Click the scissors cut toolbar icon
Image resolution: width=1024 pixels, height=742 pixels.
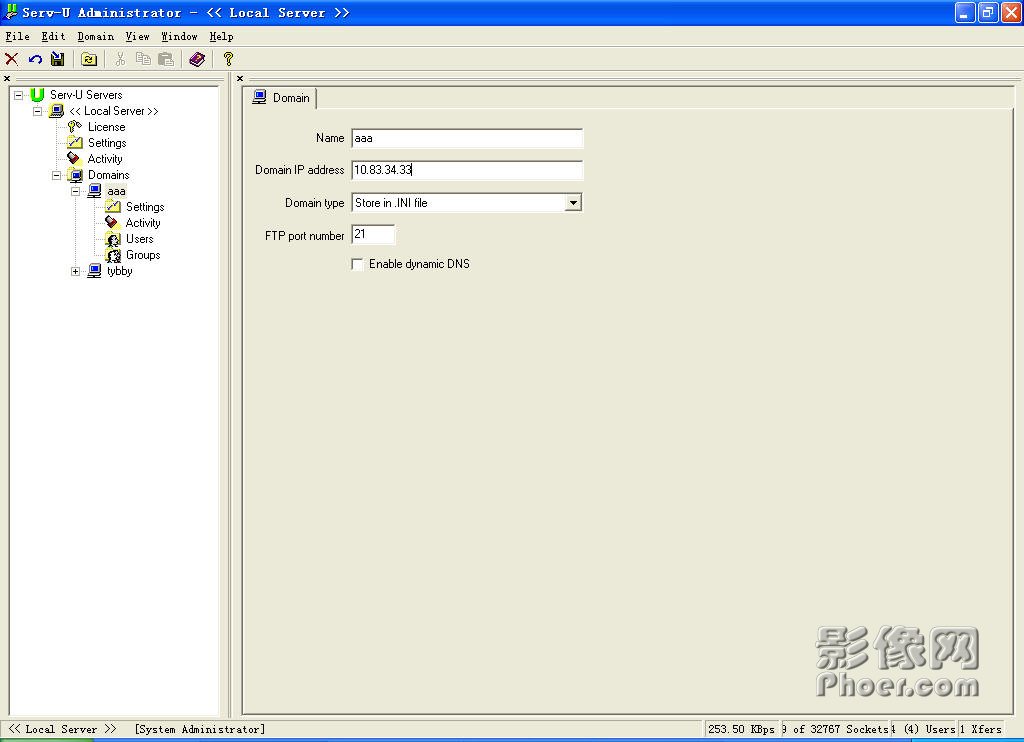120,59
